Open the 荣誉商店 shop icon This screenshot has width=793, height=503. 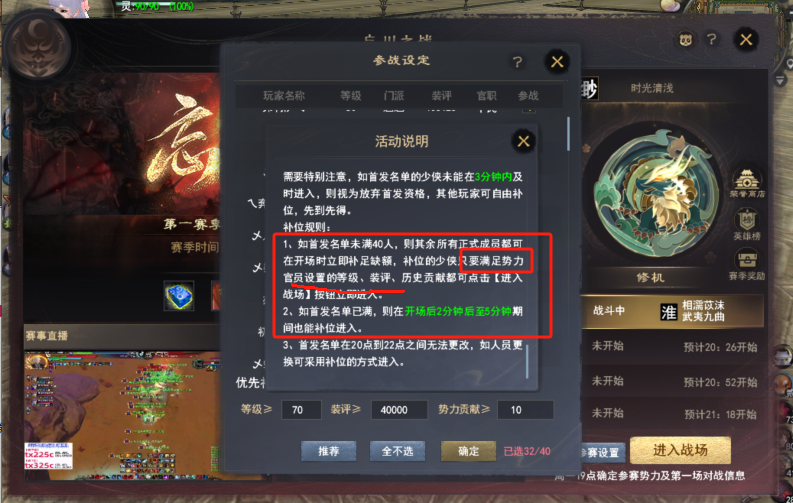click(746, 184)
